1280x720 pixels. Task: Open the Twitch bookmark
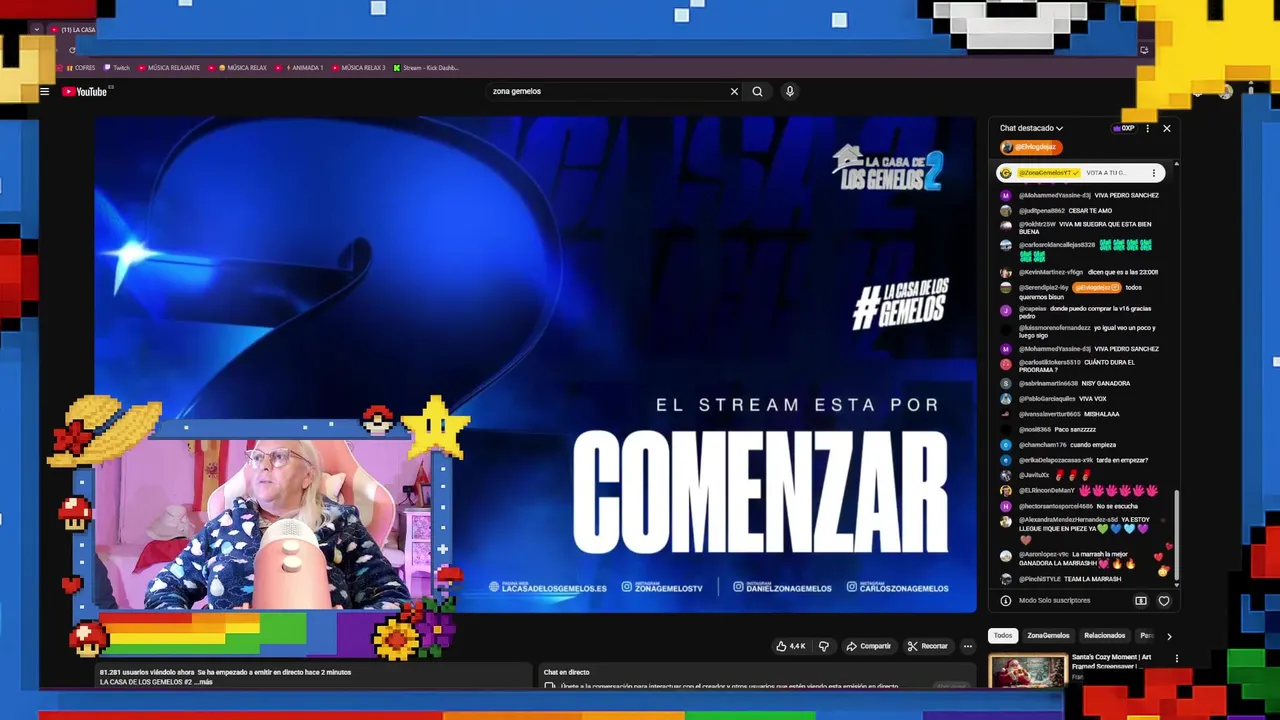pos(117,68)
